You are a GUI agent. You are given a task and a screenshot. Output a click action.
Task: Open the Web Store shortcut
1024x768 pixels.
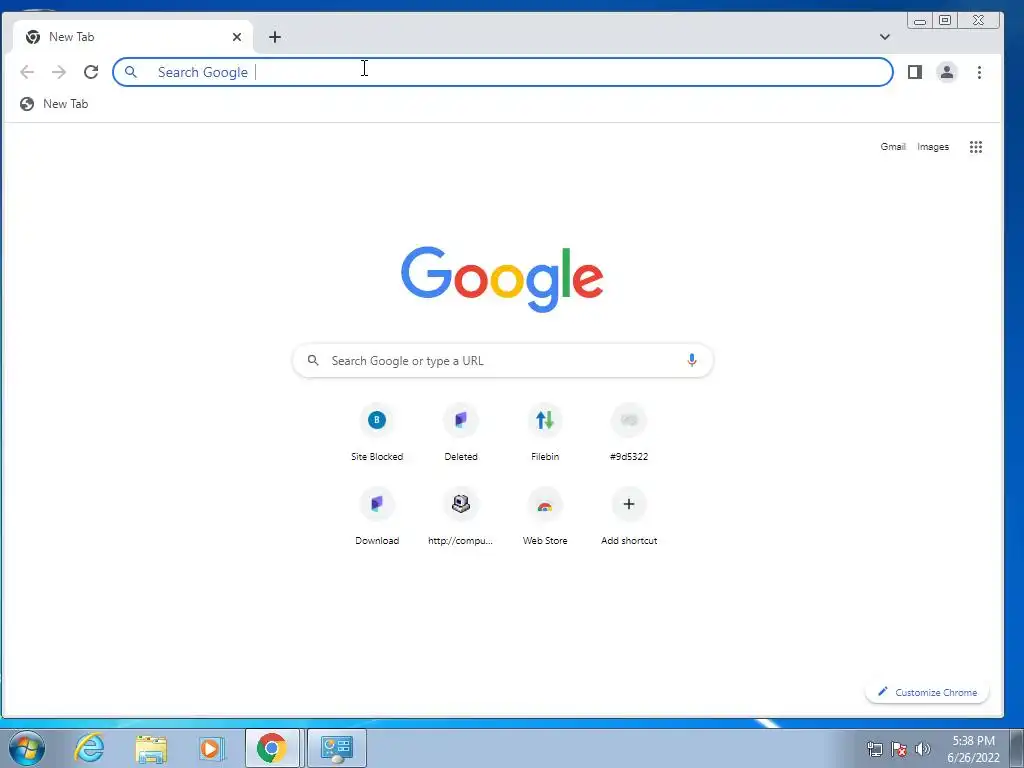tap(545, 517)
